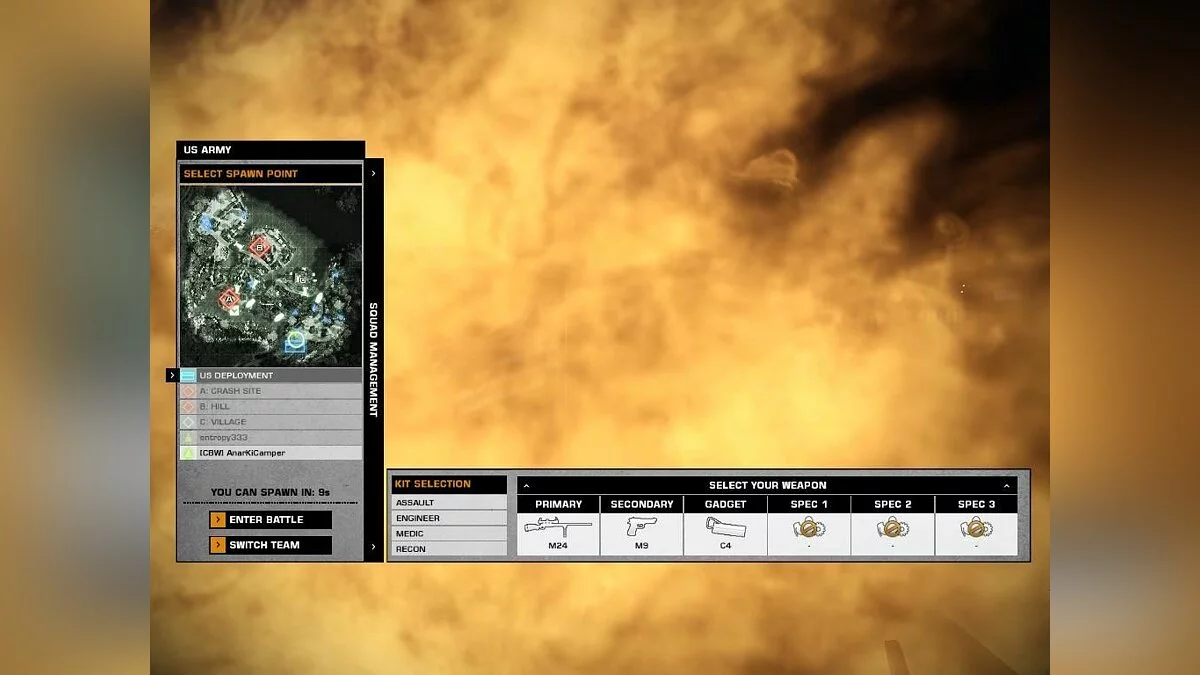Select spawn point C: Village
Image resolution: width=1200 pixels, height=675 pixels.
[x=271, y=422]
